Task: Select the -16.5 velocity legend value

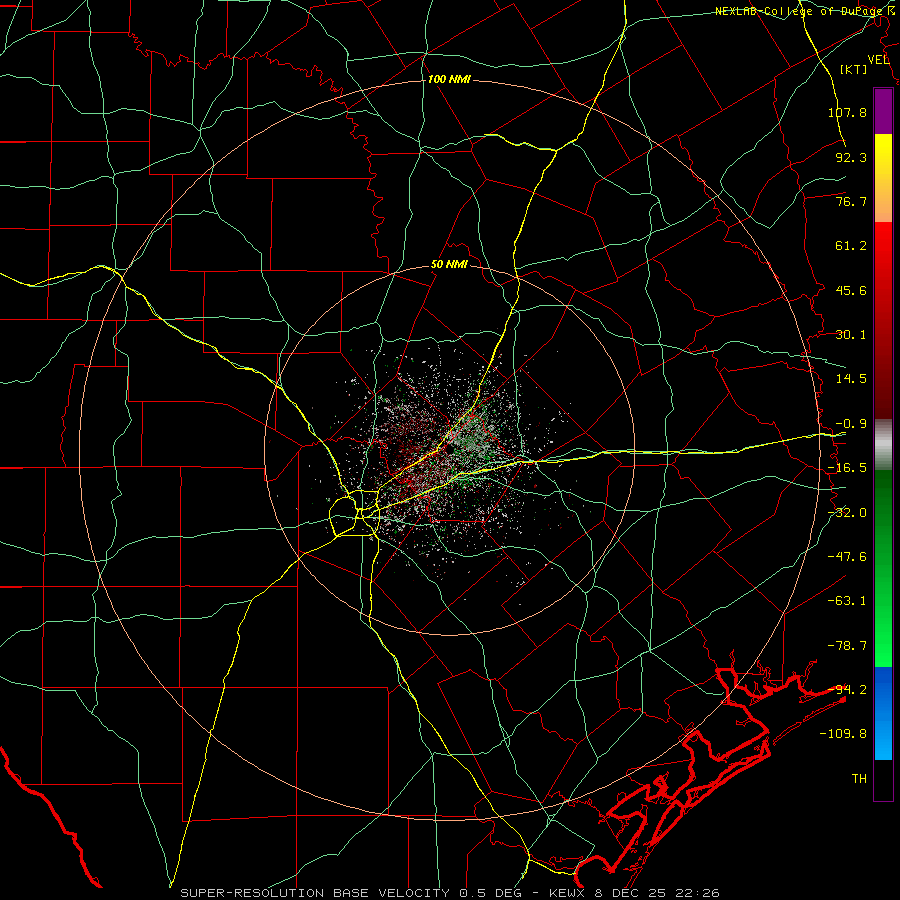Action: 847,468
